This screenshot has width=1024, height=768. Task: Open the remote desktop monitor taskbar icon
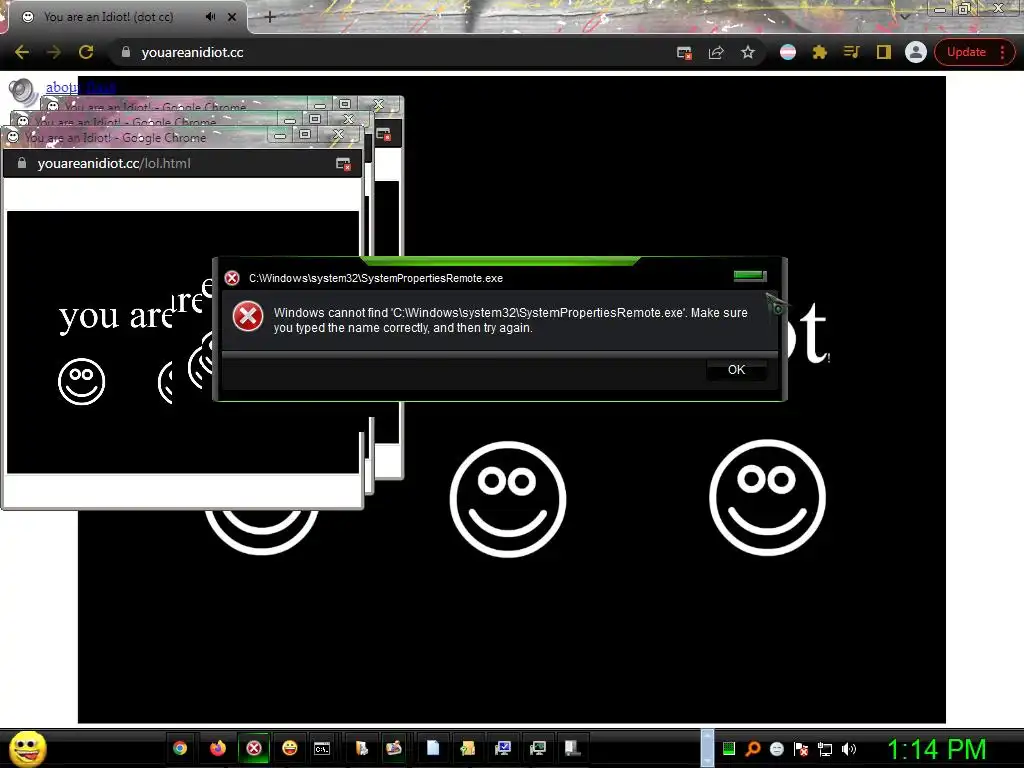click(503, 748)
